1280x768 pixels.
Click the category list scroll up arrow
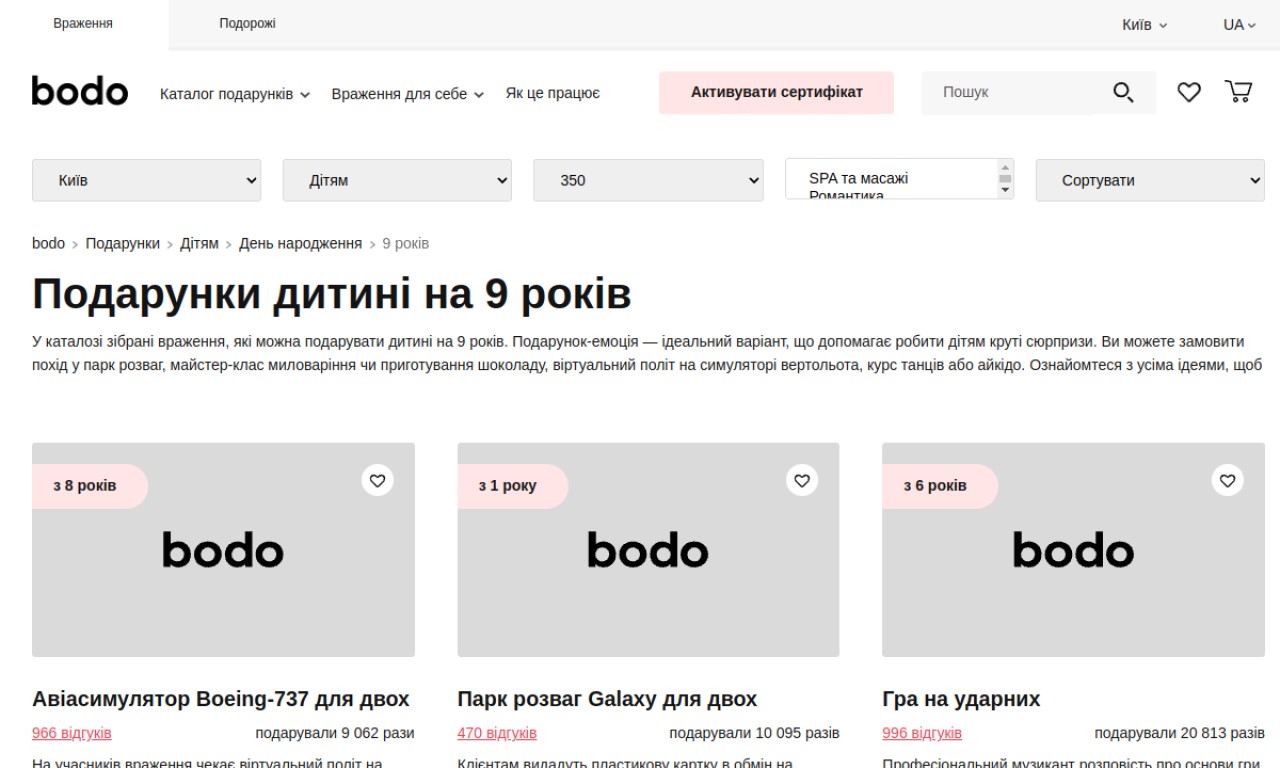tap(1005, 167)
